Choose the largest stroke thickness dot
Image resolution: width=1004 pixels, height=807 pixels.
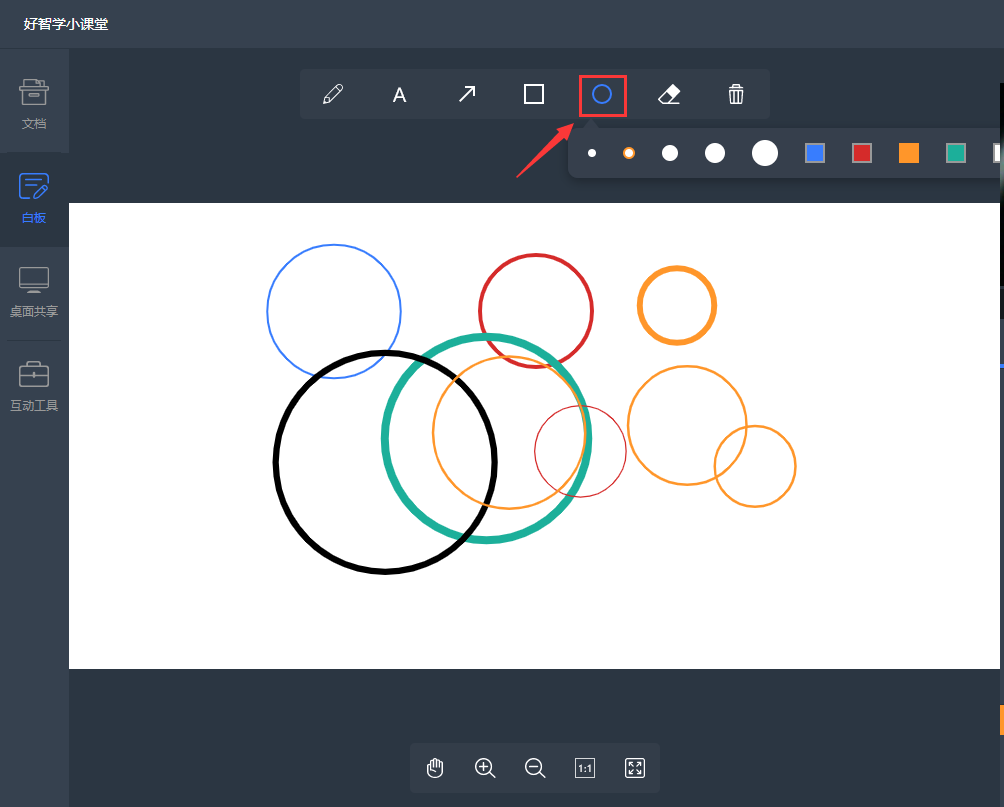coord(765,153)
